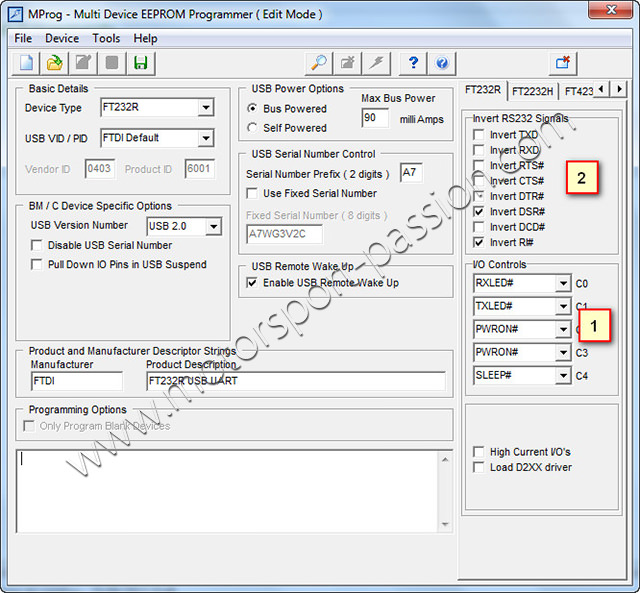Image resolution: width=640 pixels, height=593 pixels.
Task: Open the C0 RXLED# dropdown
Action: 563,283
